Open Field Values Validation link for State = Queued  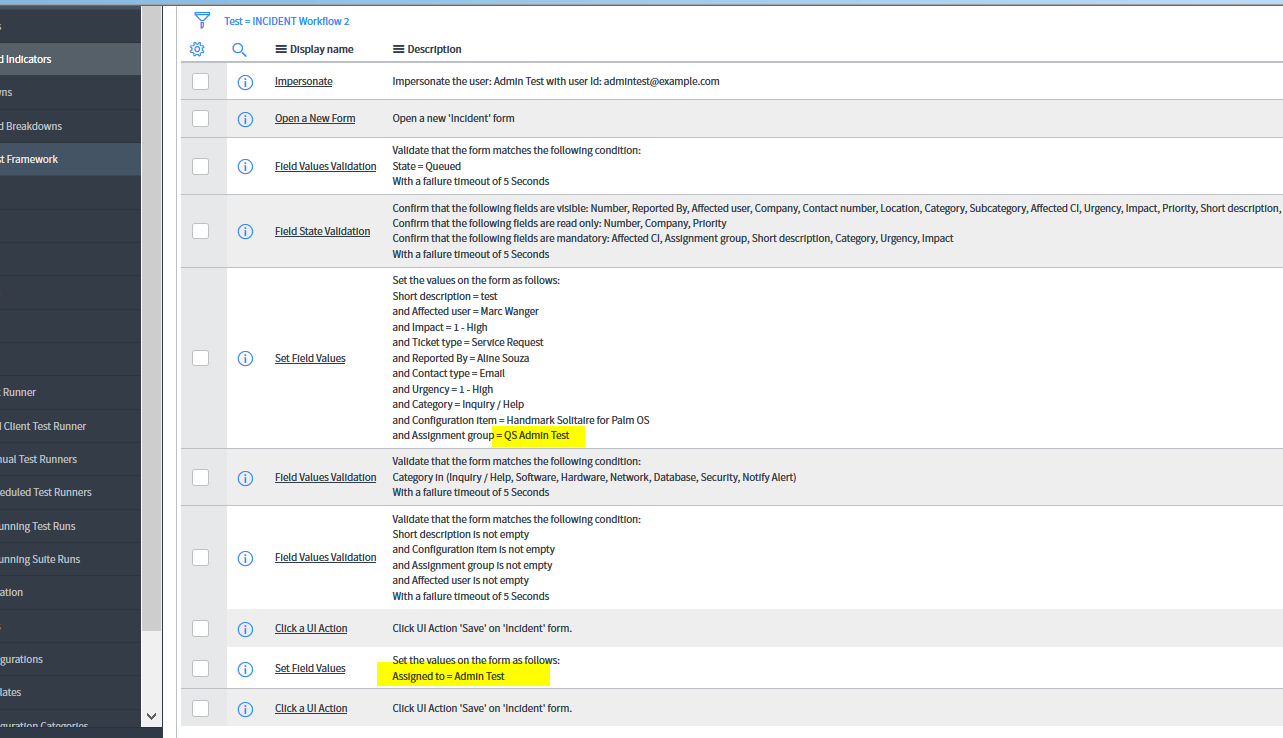[x=326, y=167]
